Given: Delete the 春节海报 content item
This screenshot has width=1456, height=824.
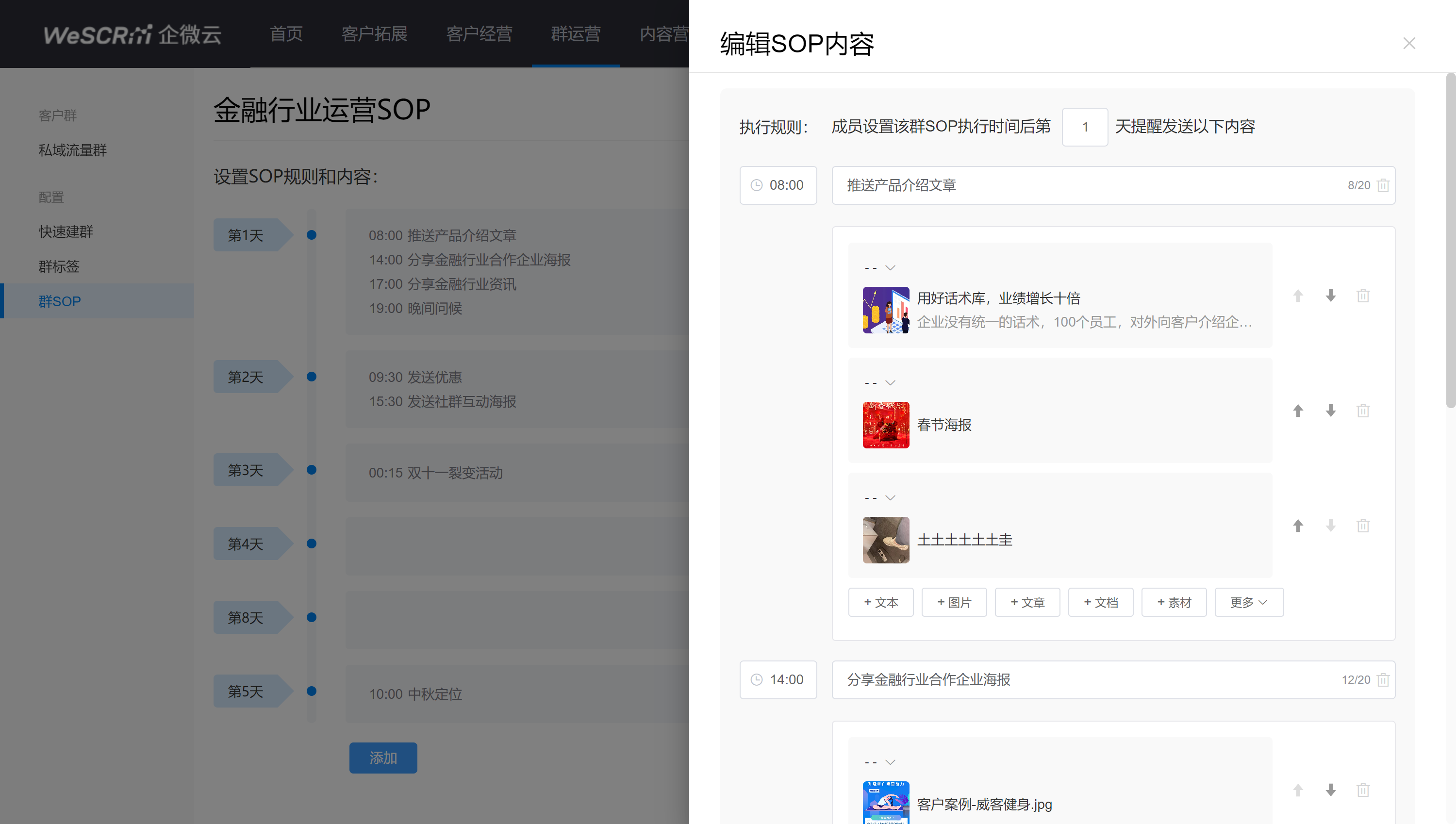Looking at the screenshot, I should click(1363, 411).
